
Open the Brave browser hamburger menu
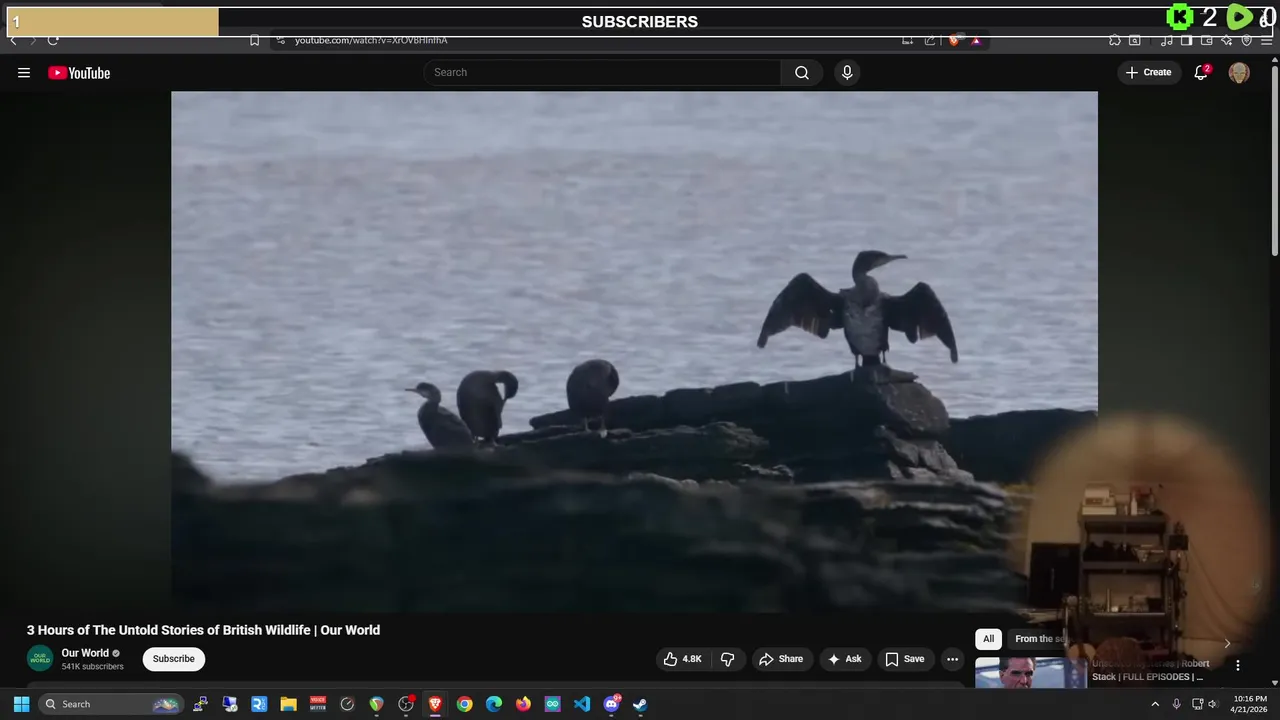[1266, 41]
